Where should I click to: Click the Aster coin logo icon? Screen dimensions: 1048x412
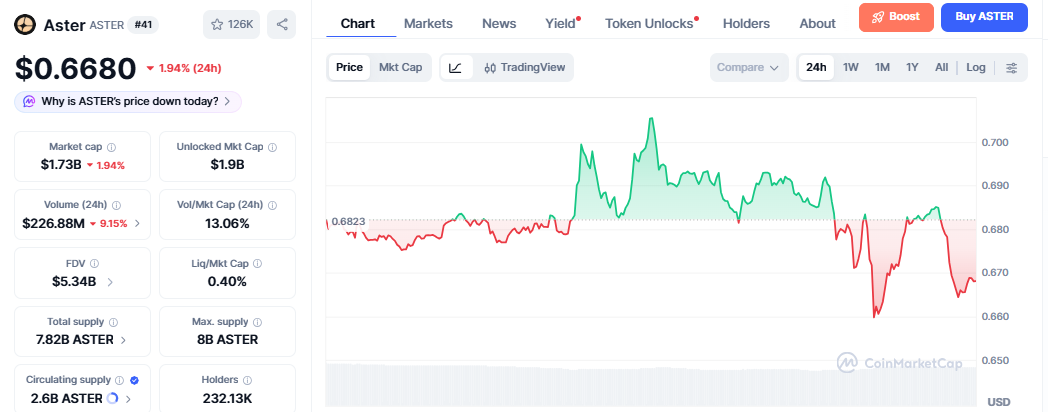[x=25, y=25]
